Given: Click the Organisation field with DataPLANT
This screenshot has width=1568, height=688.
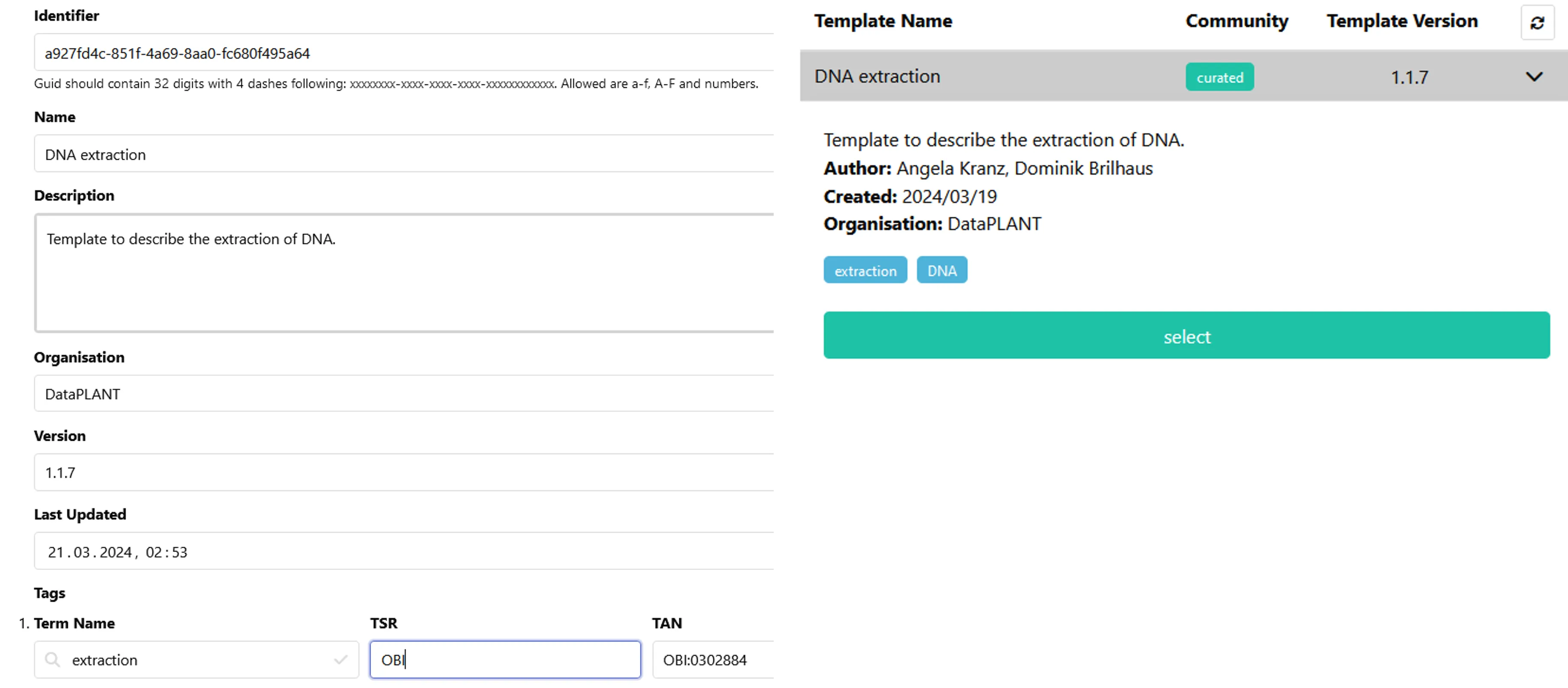Looking at the screenshot, I should tap(402, 394).
